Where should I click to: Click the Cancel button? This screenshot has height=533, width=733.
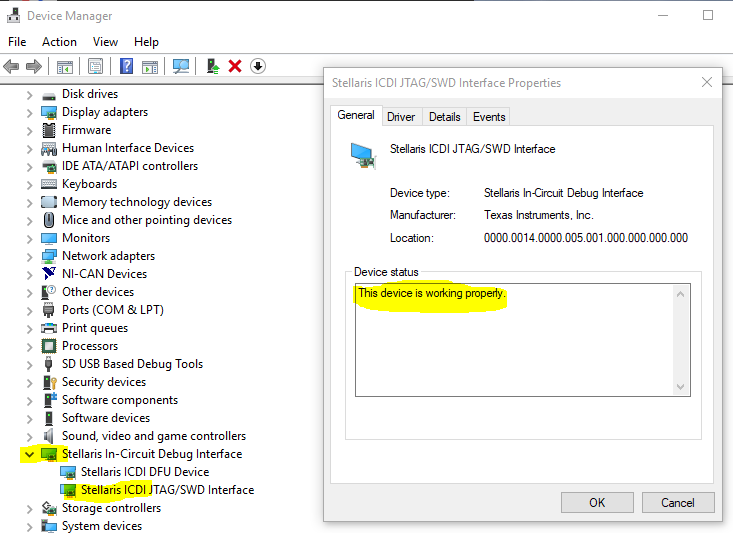click(677, 503)
